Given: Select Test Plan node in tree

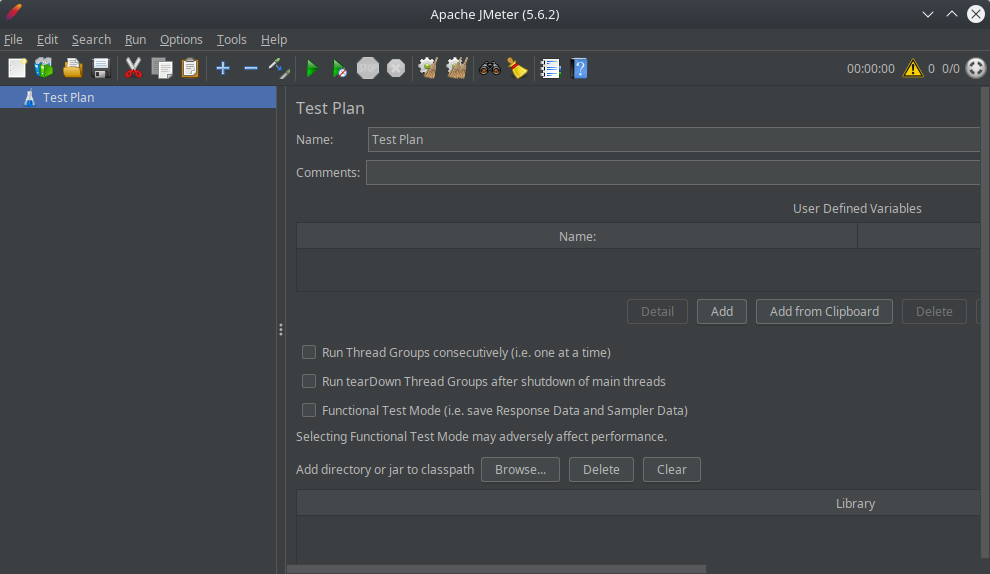Looking at the screenshot, I should 138,97.
